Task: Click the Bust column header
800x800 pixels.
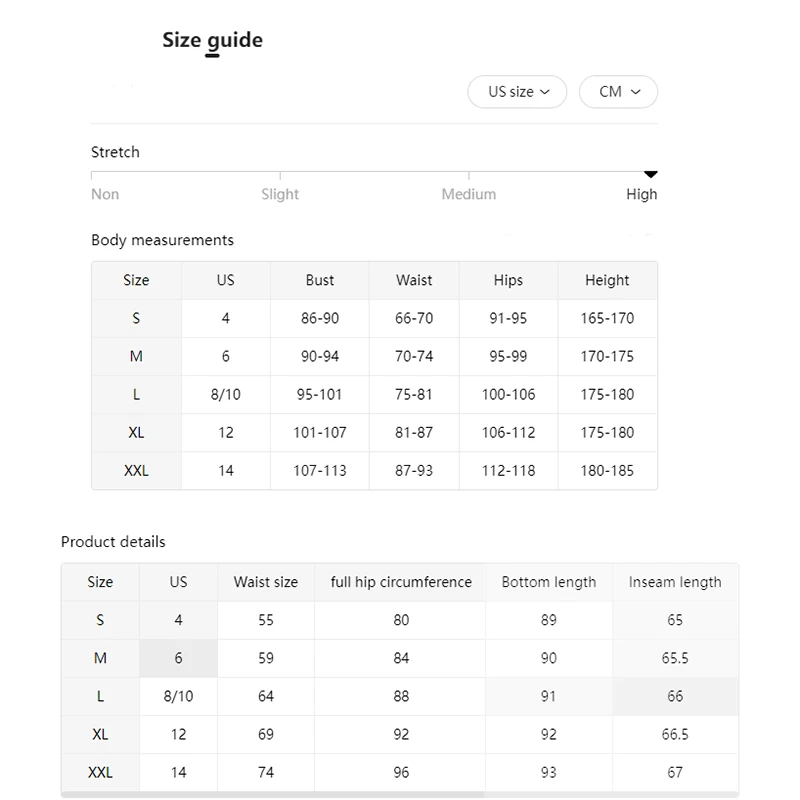Action: 320,280
